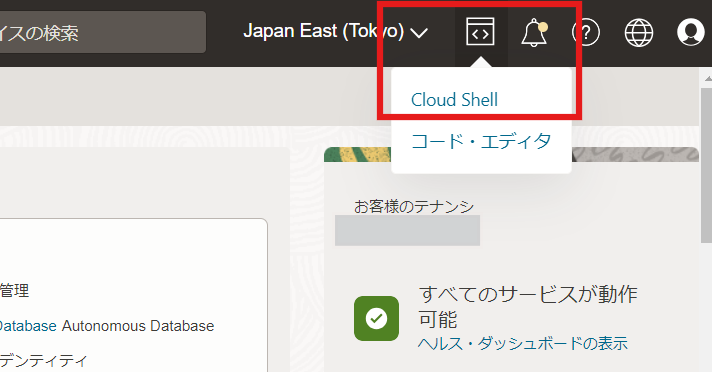Open the notifications bell icon

point(534,33)
